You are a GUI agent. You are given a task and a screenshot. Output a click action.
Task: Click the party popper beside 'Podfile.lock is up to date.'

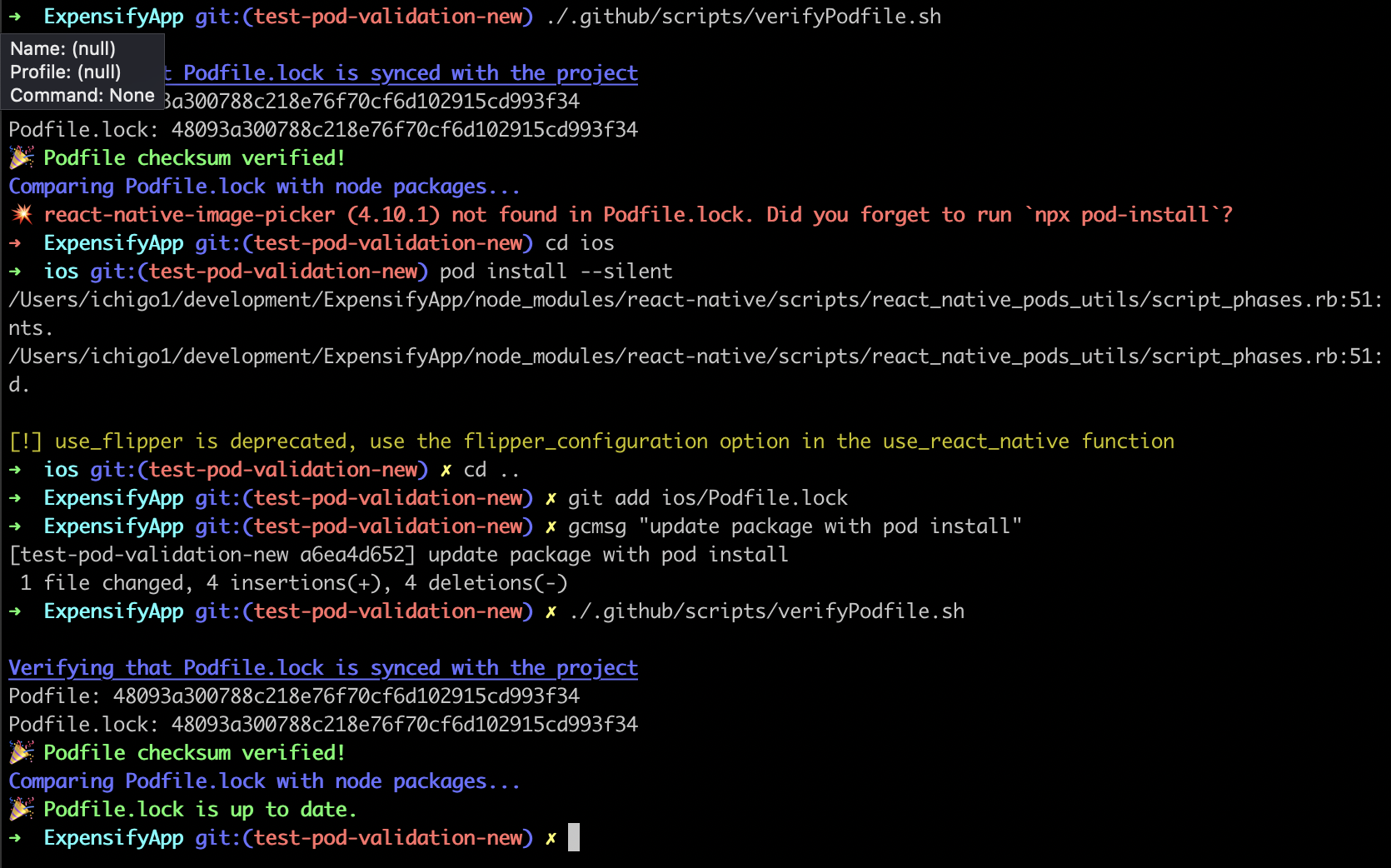pos(22,809)
